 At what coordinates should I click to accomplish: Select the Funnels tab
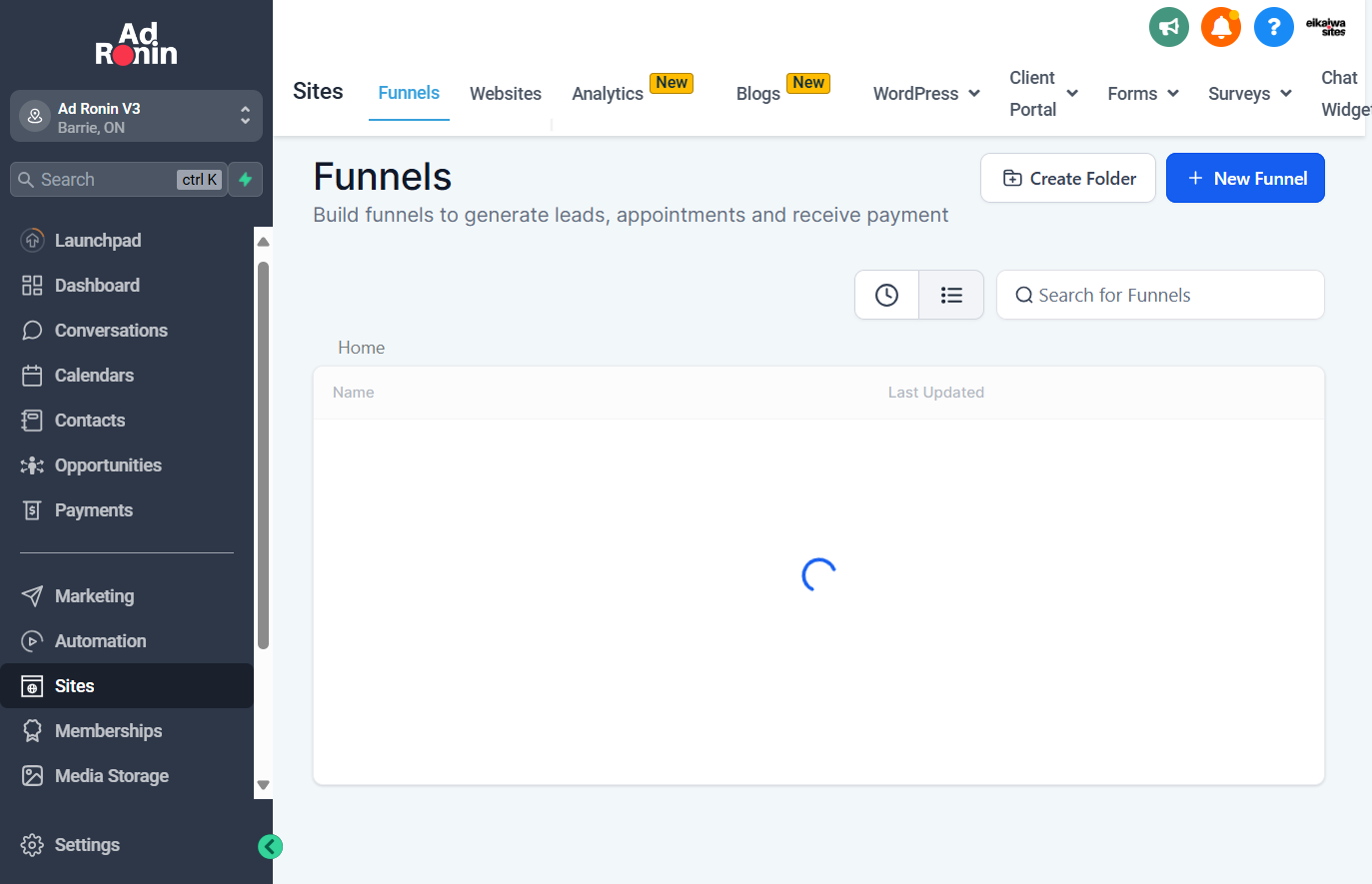point(409,93)
